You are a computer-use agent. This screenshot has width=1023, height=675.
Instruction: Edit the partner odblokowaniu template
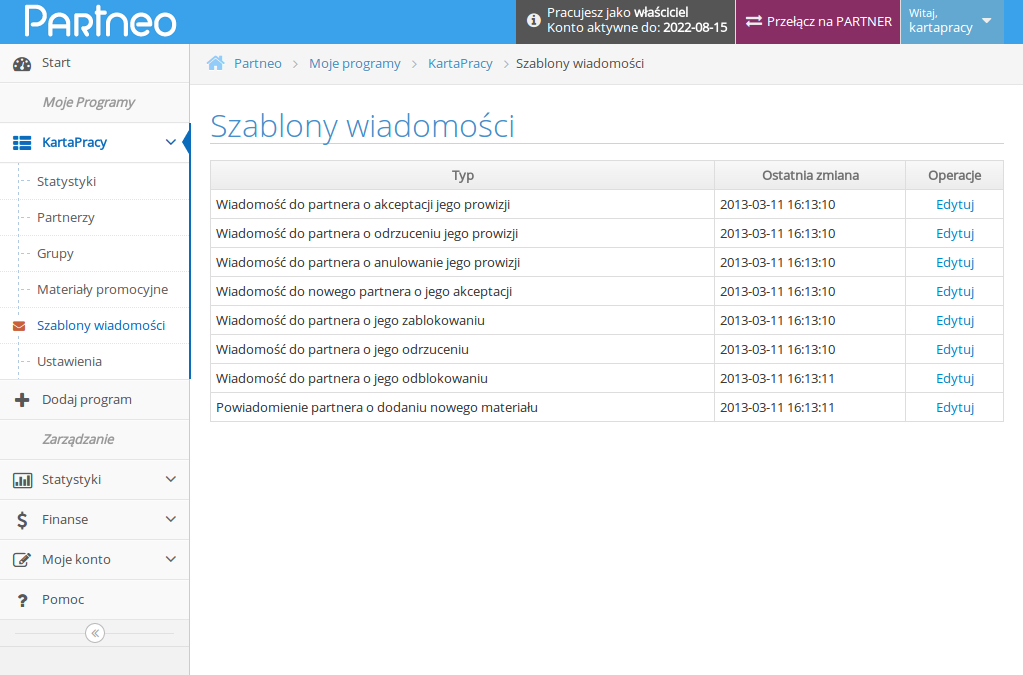pyautogui.click(x=954, y=378)
